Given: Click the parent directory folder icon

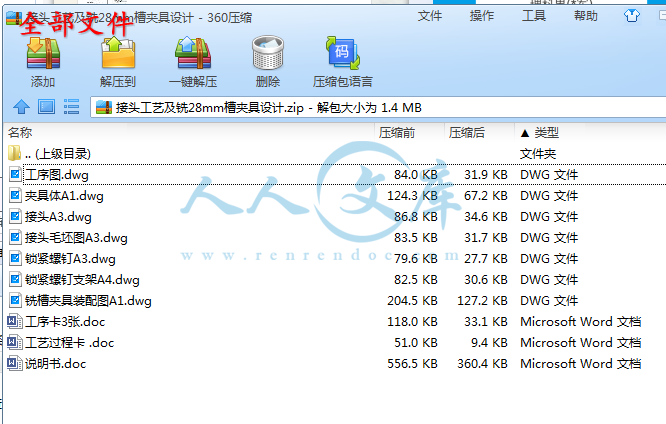Looking at the screenshot, I should 14,153.
